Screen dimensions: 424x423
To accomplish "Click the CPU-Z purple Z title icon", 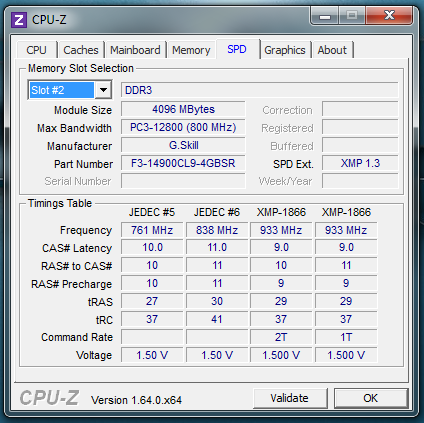I will click(19, 20).
